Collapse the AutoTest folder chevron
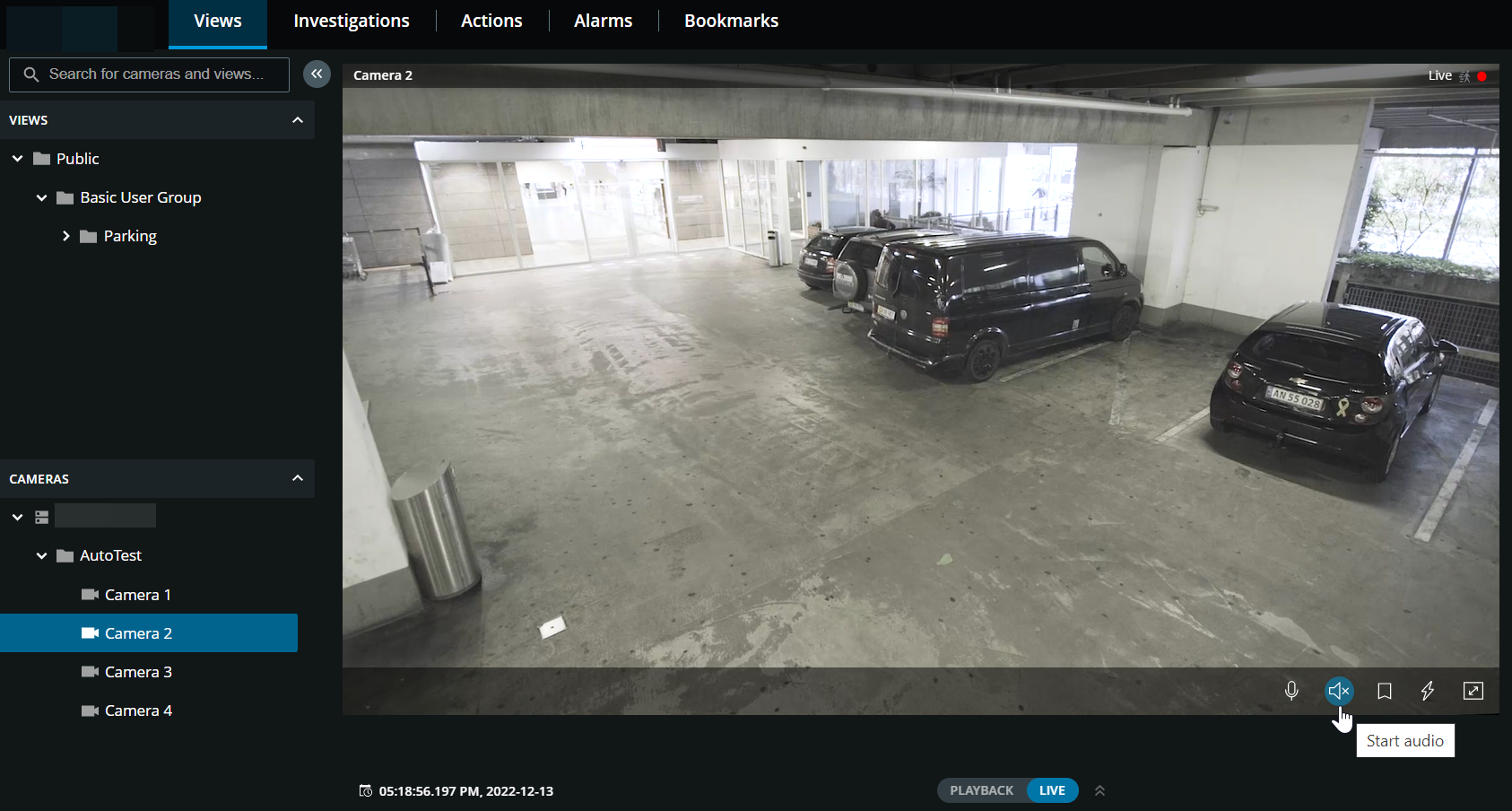1512x811 pixels. 41,555
